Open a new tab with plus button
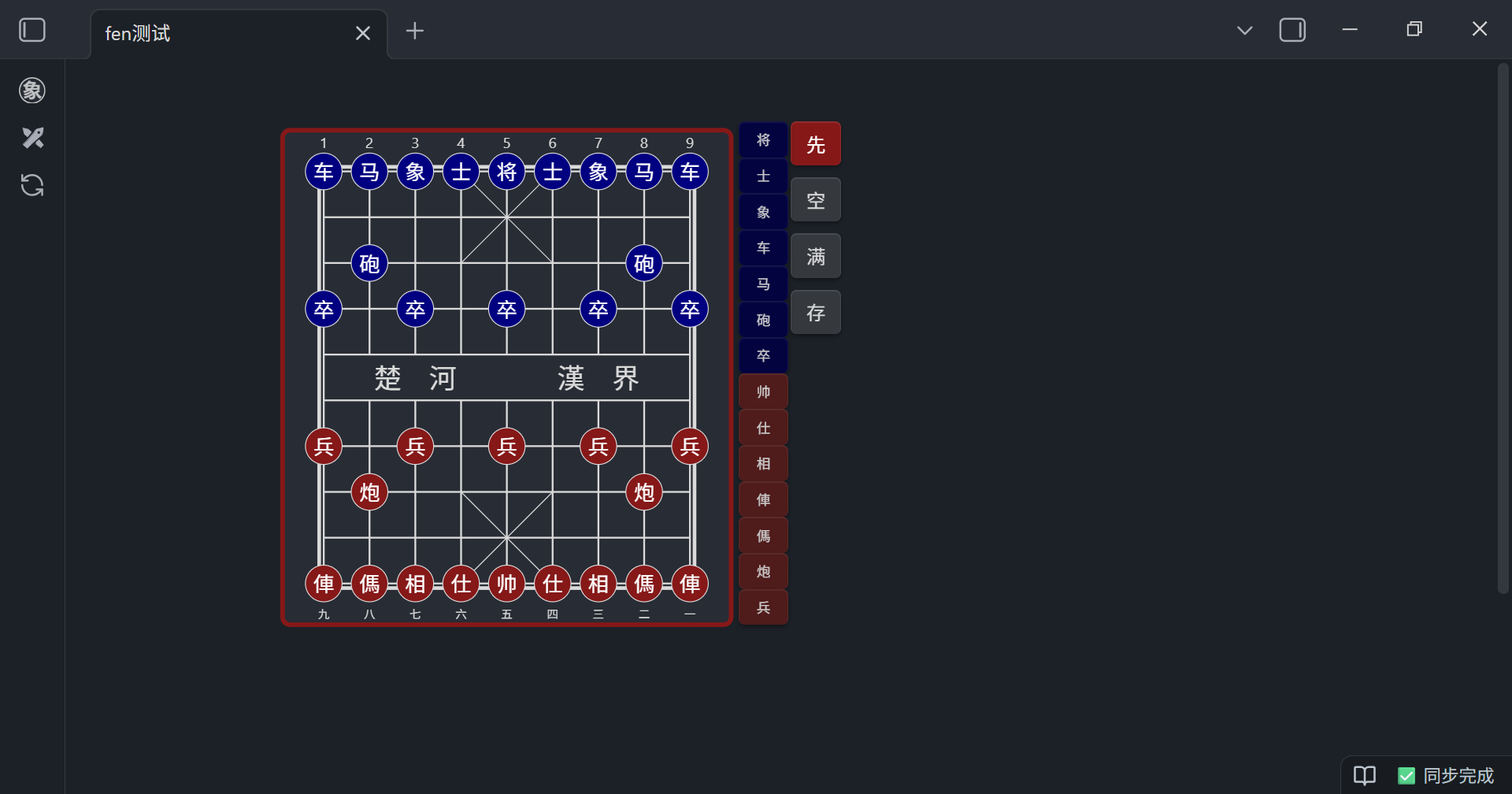 (415, 31)
